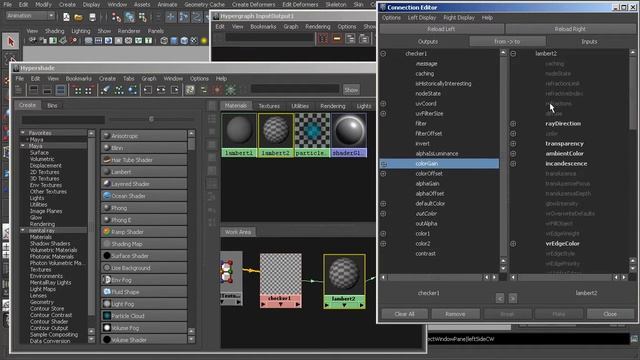Create a Layered Shader node
Screen dimensions: 640x360
click(x=144, y=184)
